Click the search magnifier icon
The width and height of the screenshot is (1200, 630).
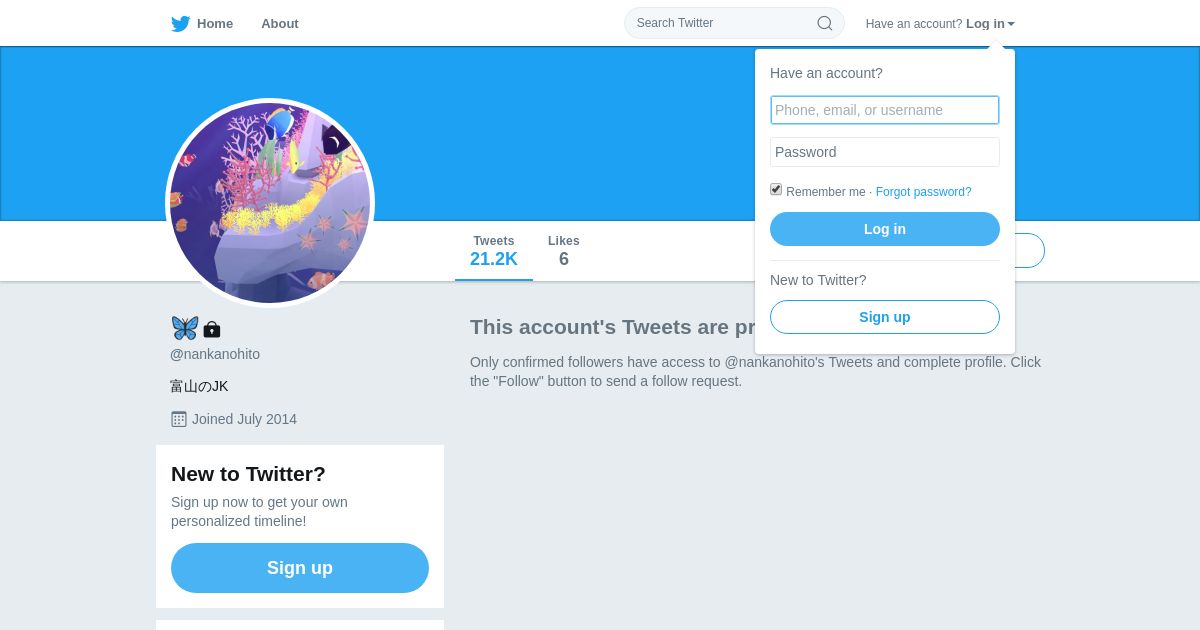click(x=825, y=23)
